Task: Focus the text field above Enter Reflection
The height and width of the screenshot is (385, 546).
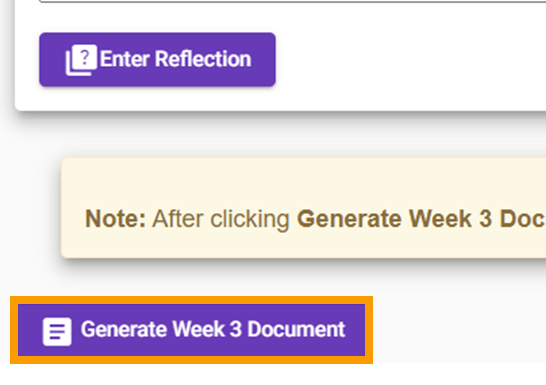Action: tap(292, 1)
